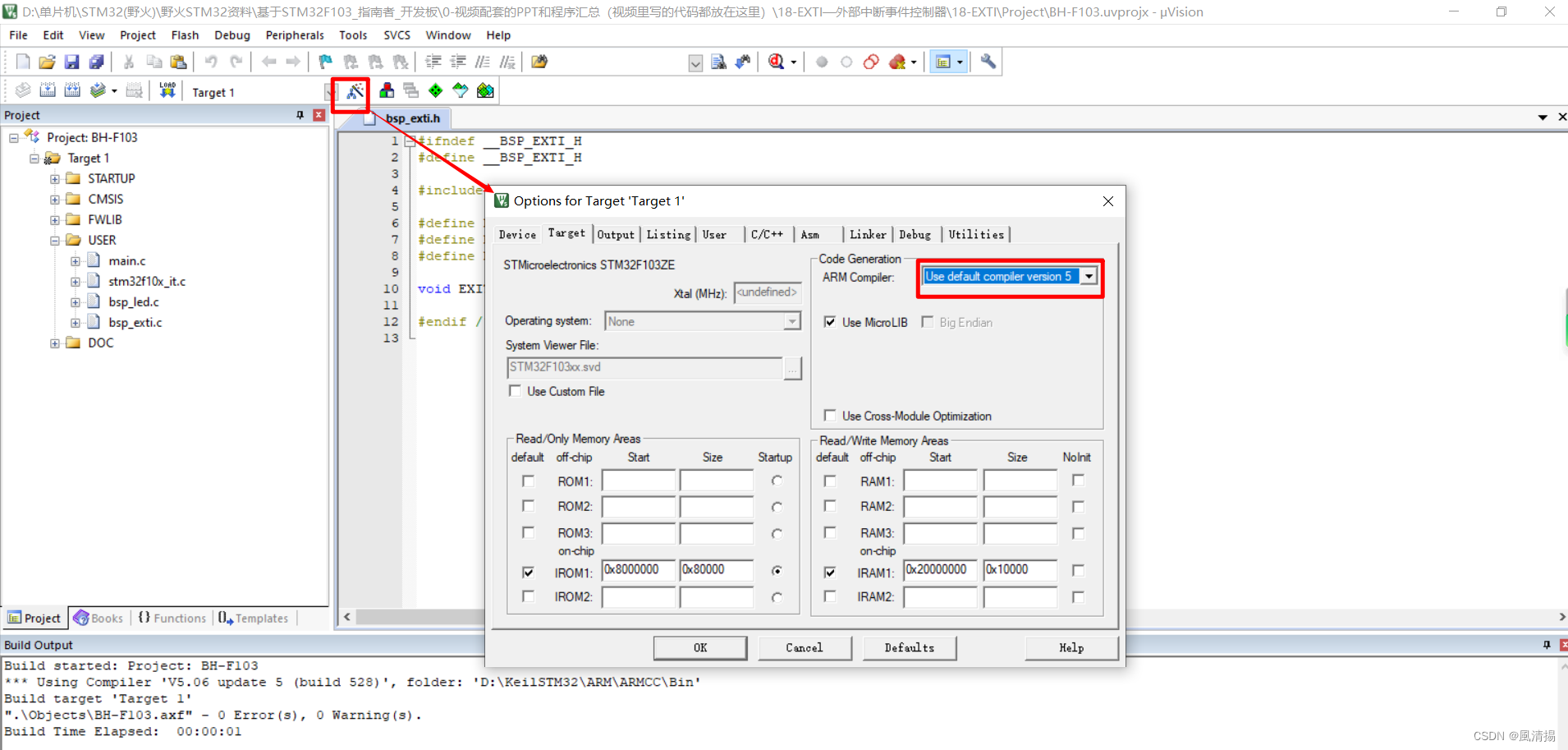Create a new file via toolbar icon
This screenshot has height=750, width=1568.
(23, 62)
